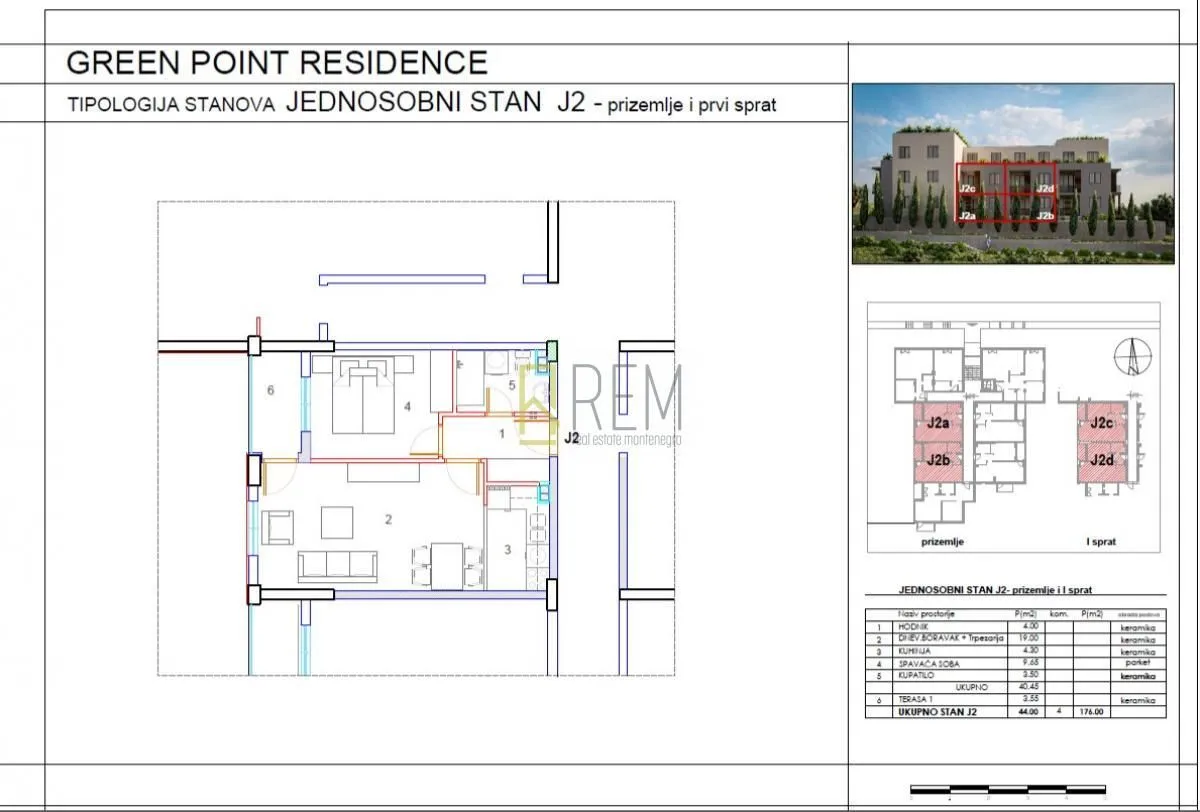Click the 3.50 area value for KUPATILO

(x=1031, y=675)
